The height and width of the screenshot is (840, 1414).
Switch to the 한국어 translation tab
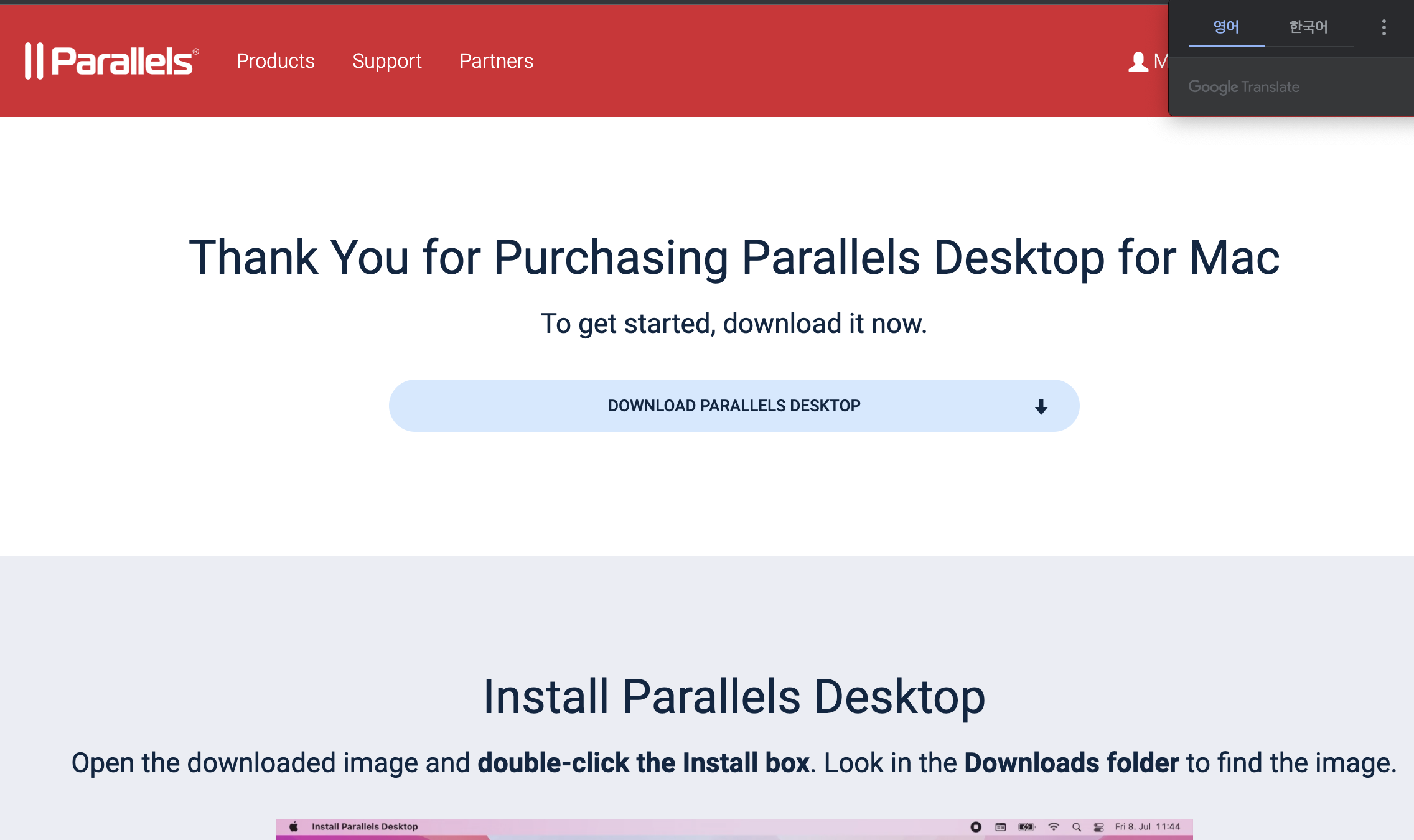tap(1308, 27)
